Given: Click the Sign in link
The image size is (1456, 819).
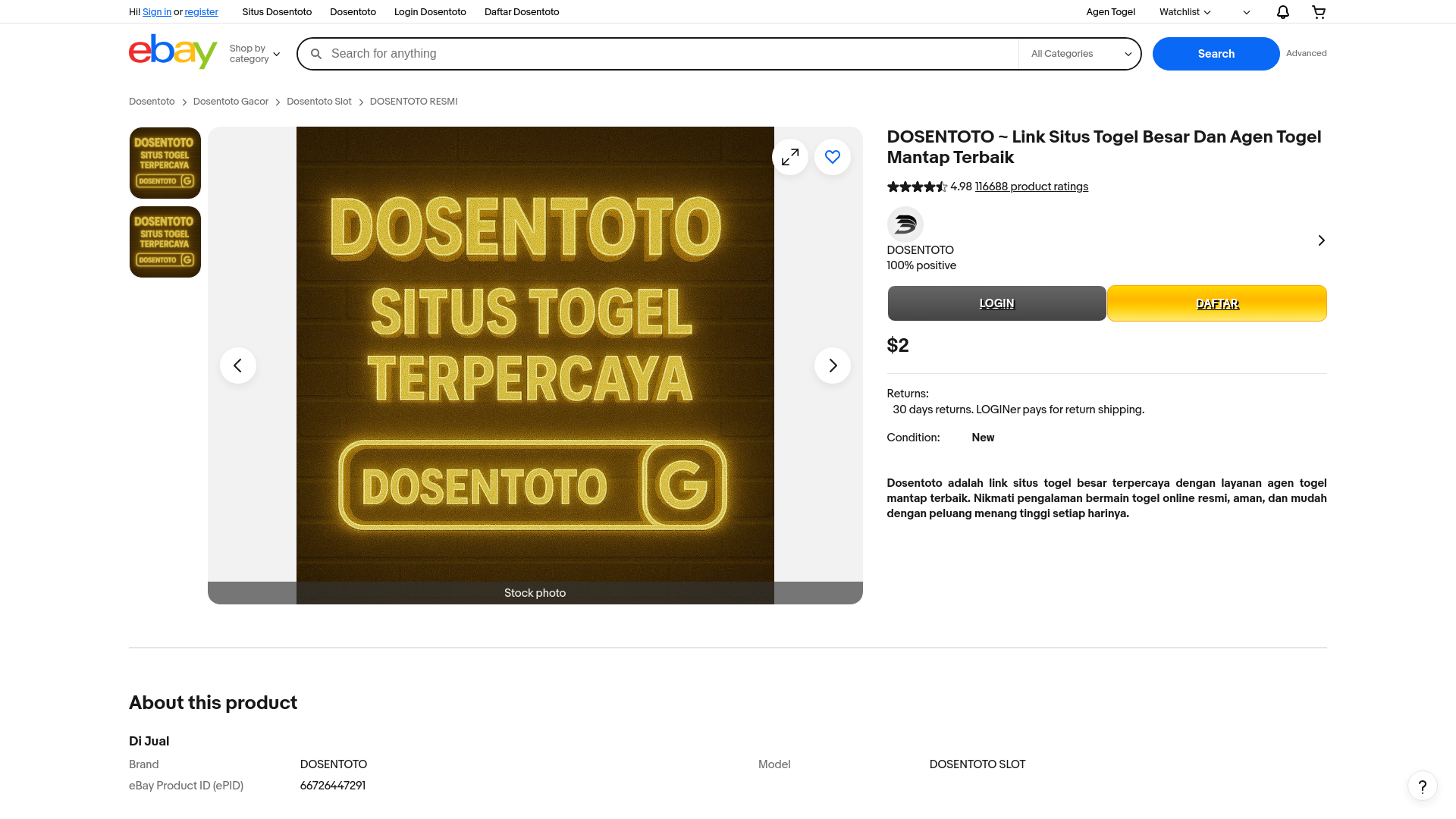Looking at the screenshot, I should (x=157, y=12).
